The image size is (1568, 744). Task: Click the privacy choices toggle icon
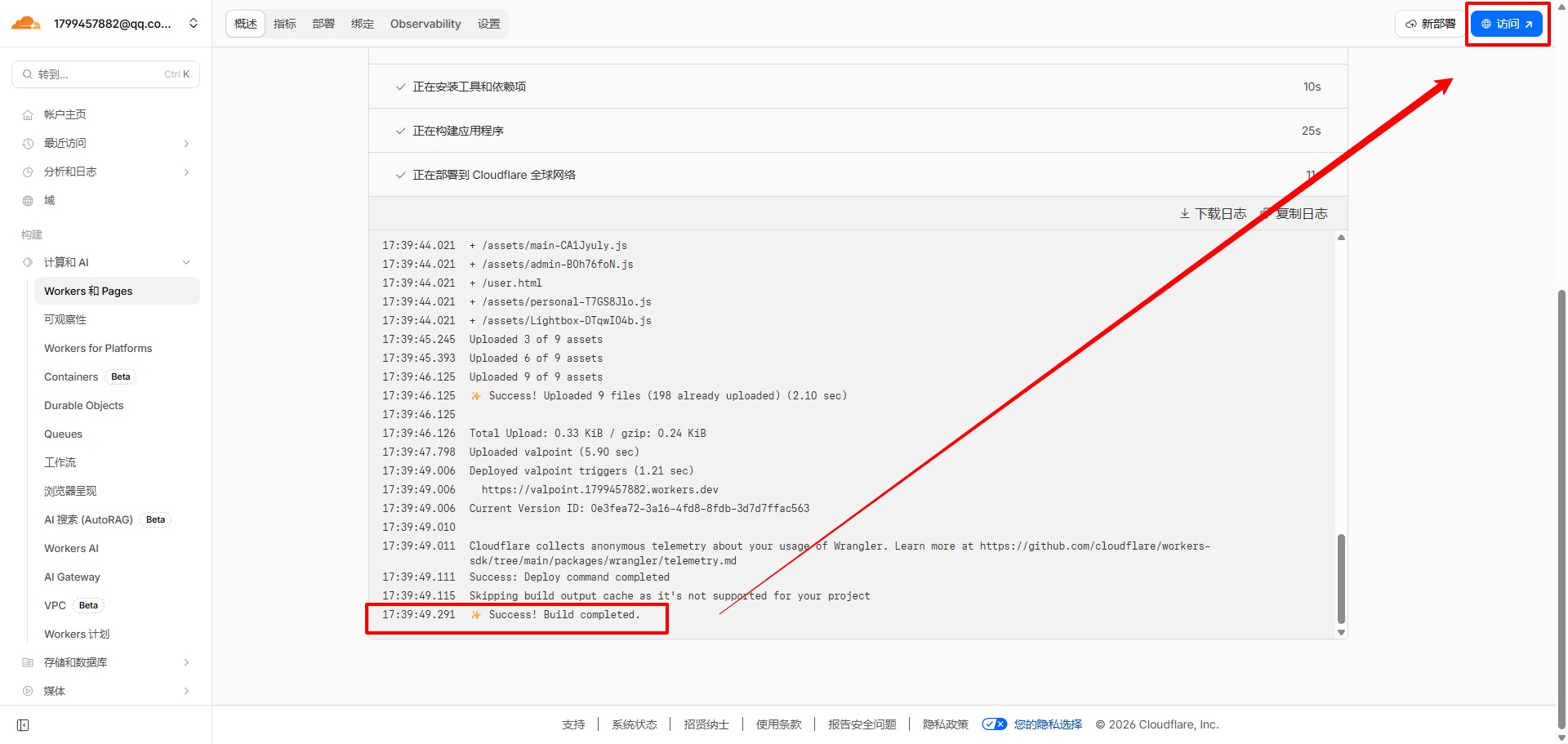994,724
